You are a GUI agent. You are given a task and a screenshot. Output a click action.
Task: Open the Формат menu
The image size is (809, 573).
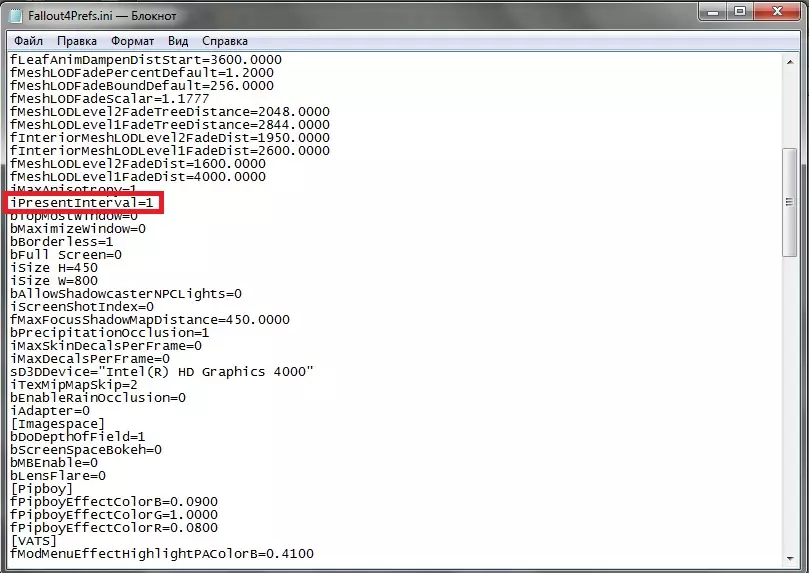pyautogui.click(x=133, y=41)
